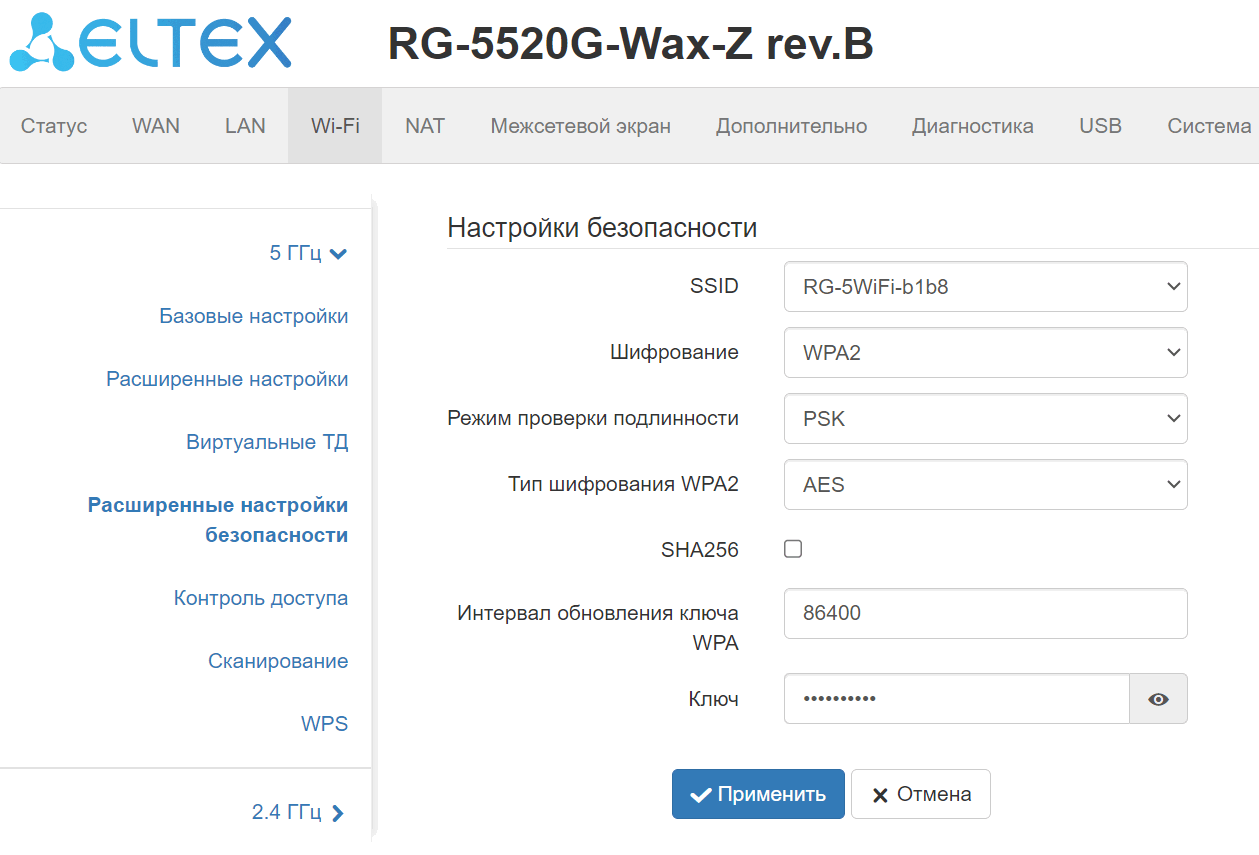
Task: Open the Режим проверки подлинности dropdown
Action: click(985, 419)
